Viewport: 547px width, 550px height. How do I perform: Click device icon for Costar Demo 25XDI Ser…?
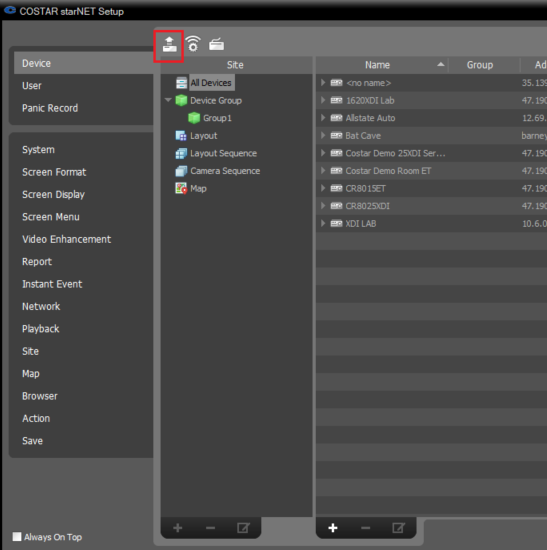coord(336,153)
